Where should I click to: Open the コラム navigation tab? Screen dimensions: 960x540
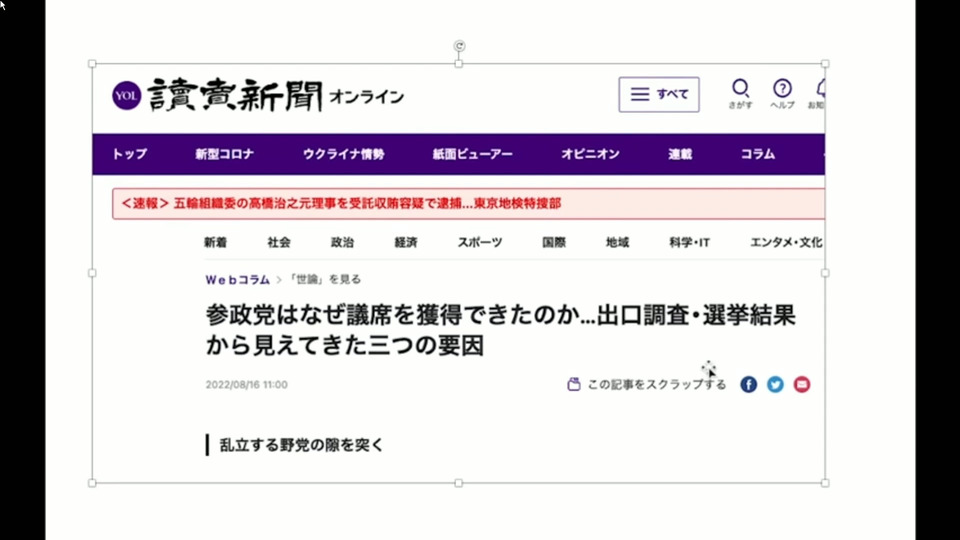click(758, 154)
